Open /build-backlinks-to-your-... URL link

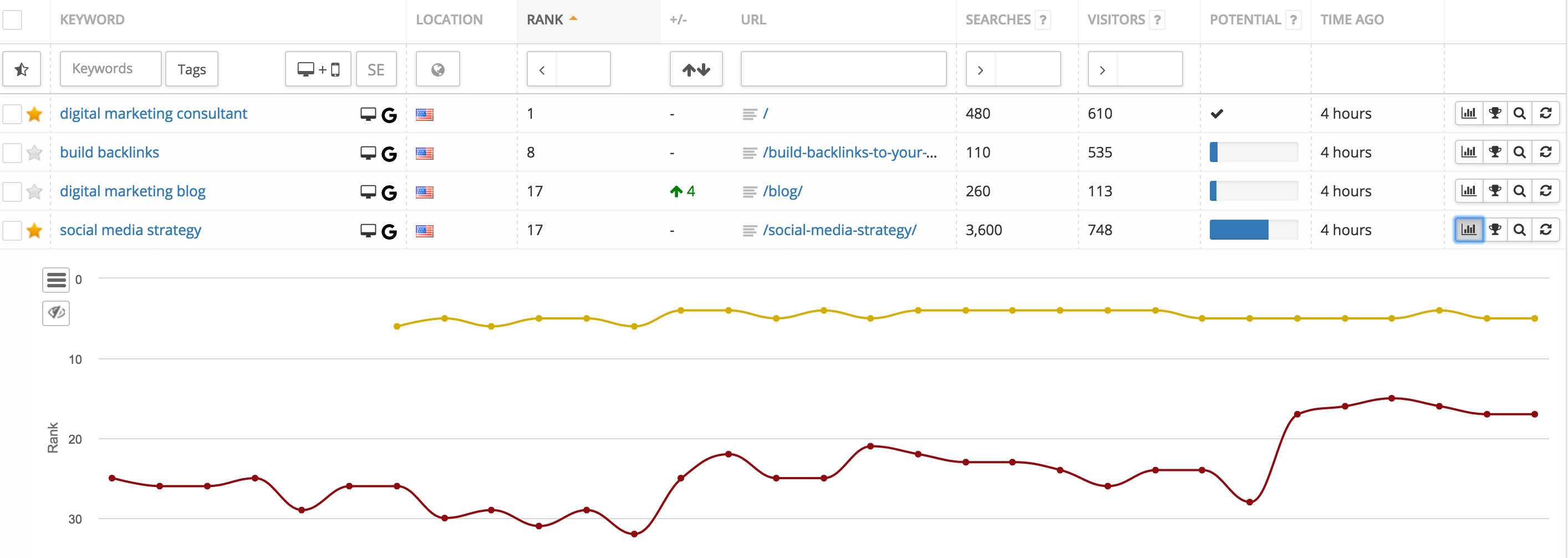tap(850, 153)
